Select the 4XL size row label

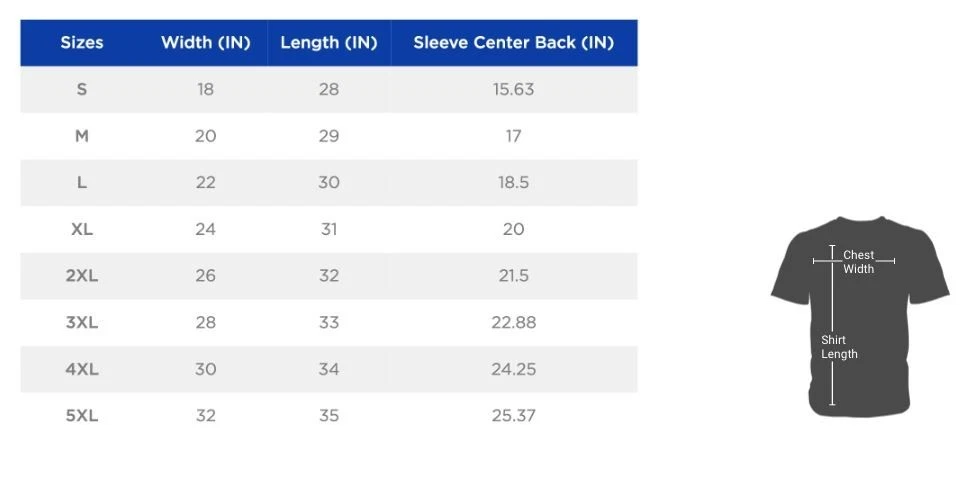pos(82,369)
